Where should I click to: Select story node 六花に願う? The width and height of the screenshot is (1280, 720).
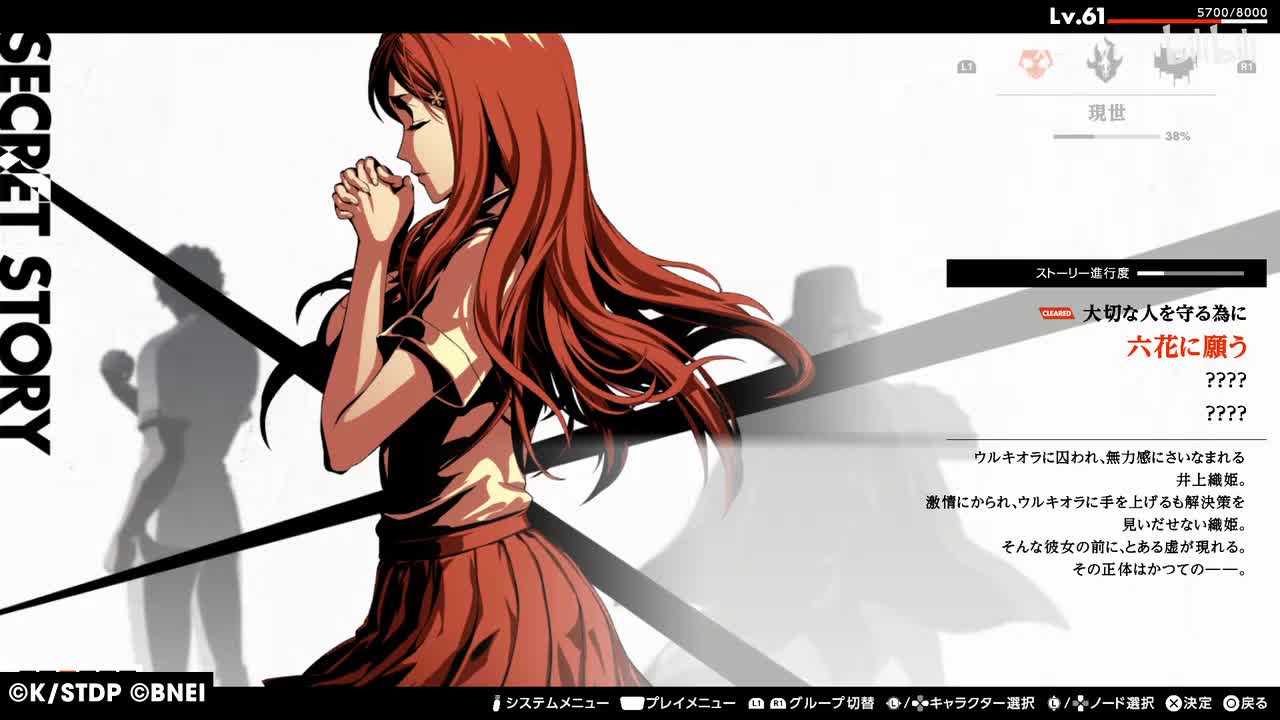pyautogui.click(x=1187, y=347)
